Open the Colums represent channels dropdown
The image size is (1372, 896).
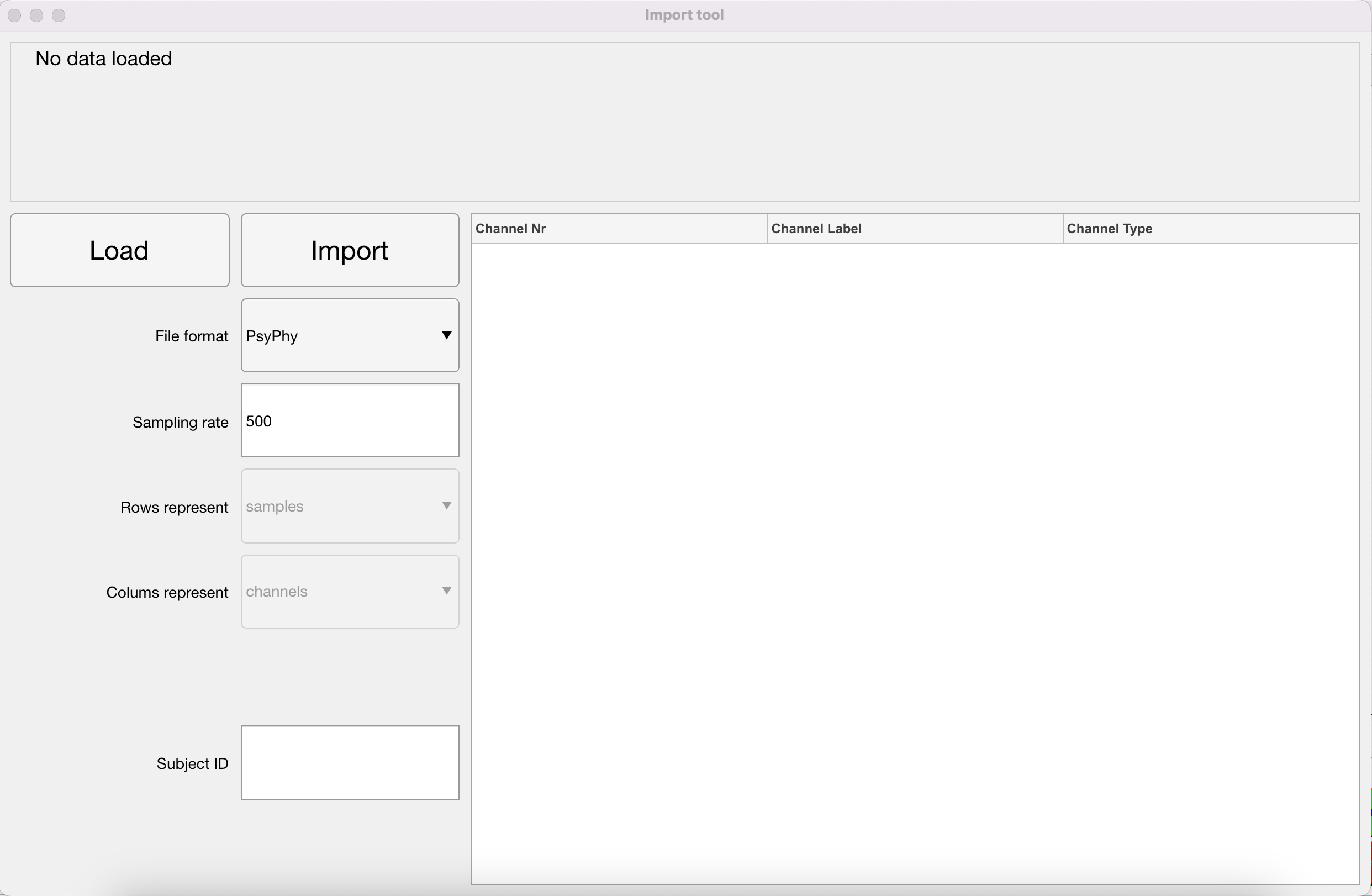pos(340,591)
